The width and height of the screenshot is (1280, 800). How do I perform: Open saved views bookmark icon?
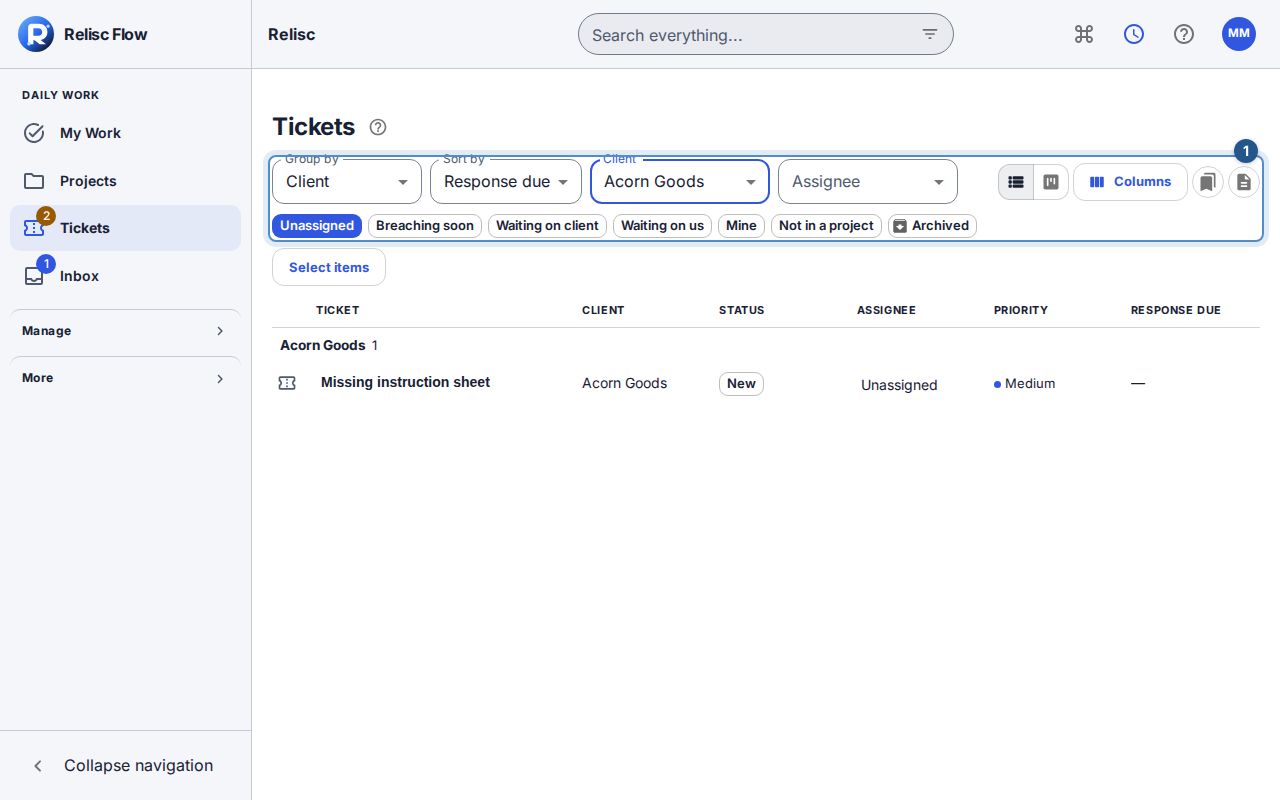[1208, 182]
